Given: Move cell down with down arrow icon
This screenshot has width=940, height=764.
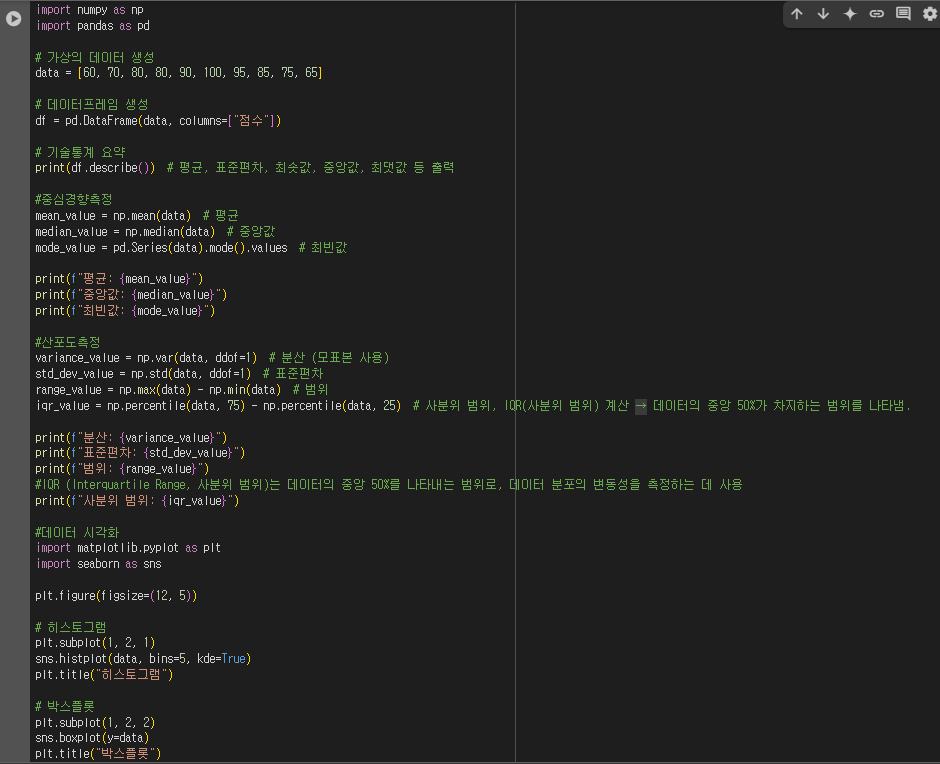Looking at the screenshot, I should point(823,14).
